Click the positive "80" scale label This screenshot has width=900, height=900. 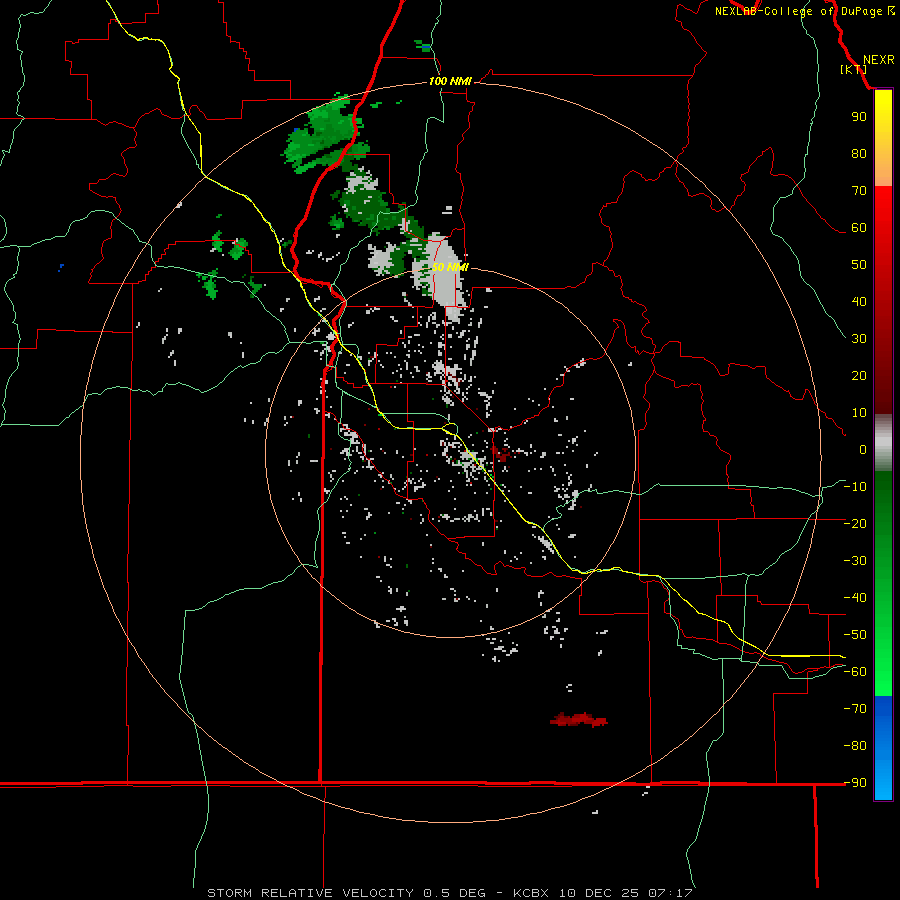[859, 154]
